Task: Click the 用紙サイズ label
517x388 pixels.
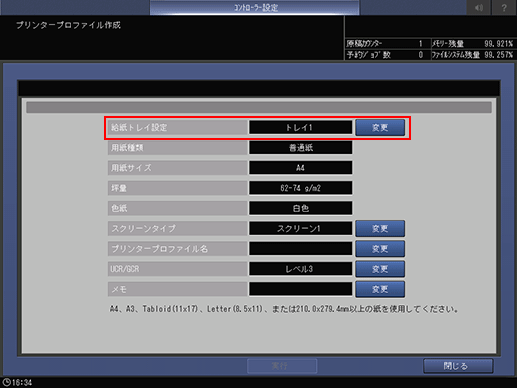Action: click(x=178, y=168)
